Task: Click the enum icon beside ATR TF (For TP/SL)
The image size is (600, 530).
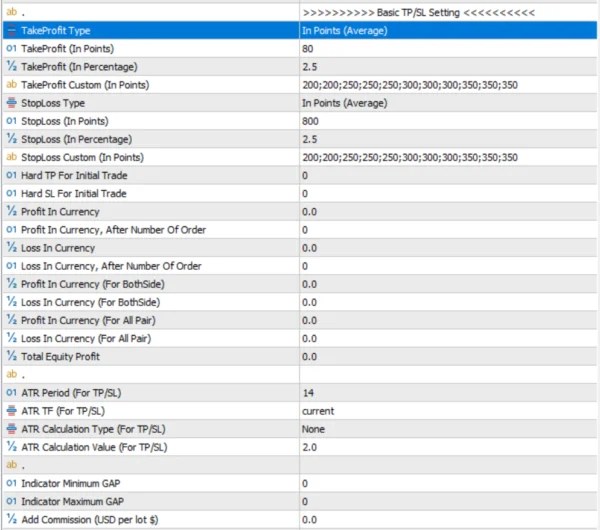Action: click(x=12, y=411)
